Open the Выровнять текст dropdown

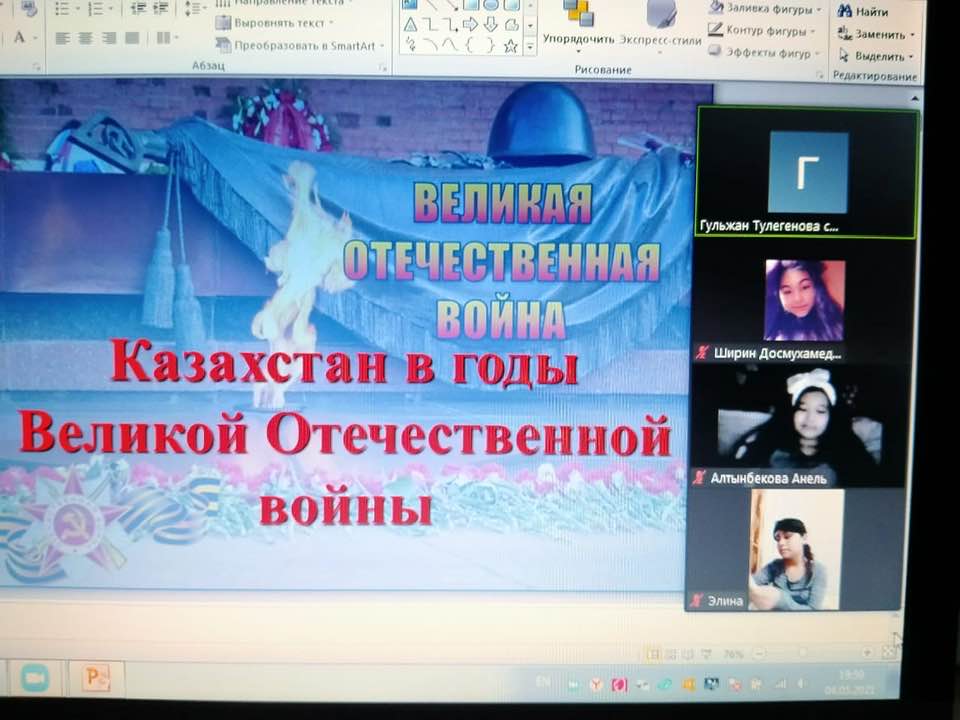[x=275, y=23]
